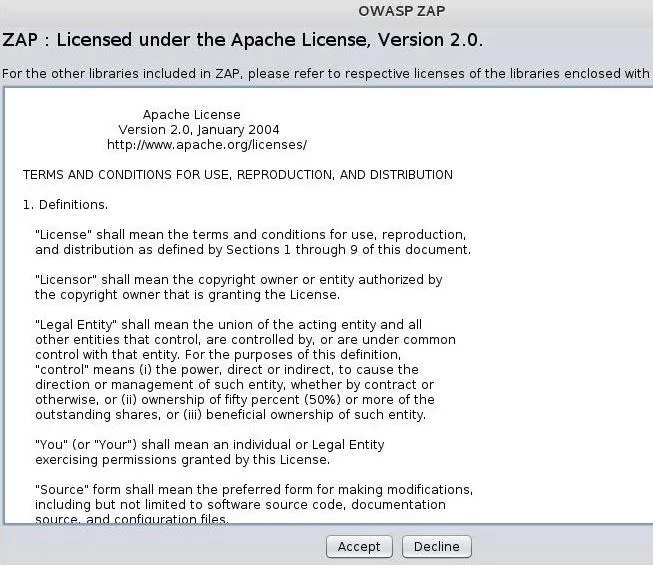Click the 'ZAP : Licensed under the Apache License' title
Screen dimensions: 653x565
[242, 40]
